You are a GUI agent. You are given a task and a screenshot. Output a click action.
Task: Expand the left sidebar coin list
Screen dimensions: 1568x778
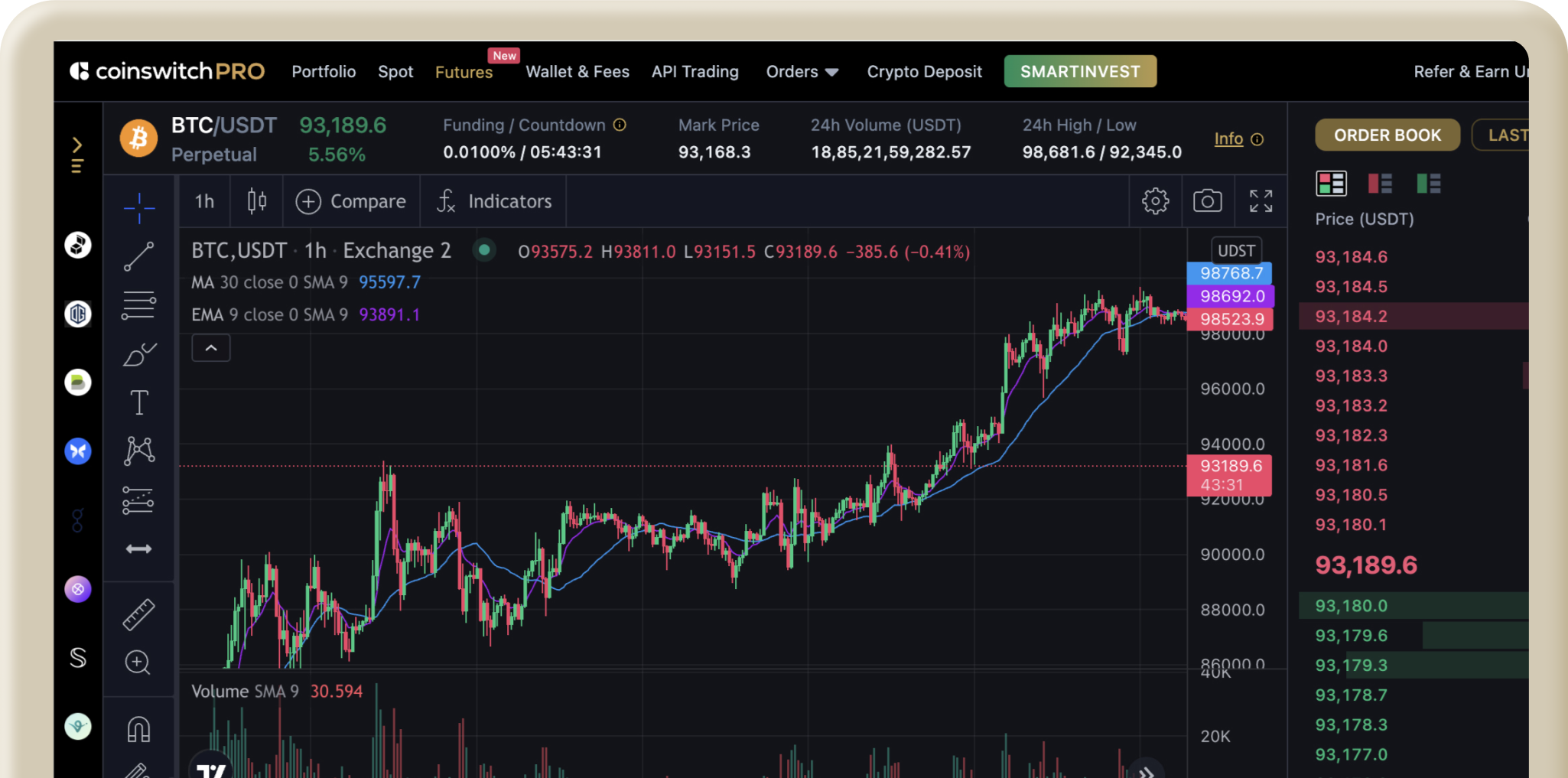(77, 146)
